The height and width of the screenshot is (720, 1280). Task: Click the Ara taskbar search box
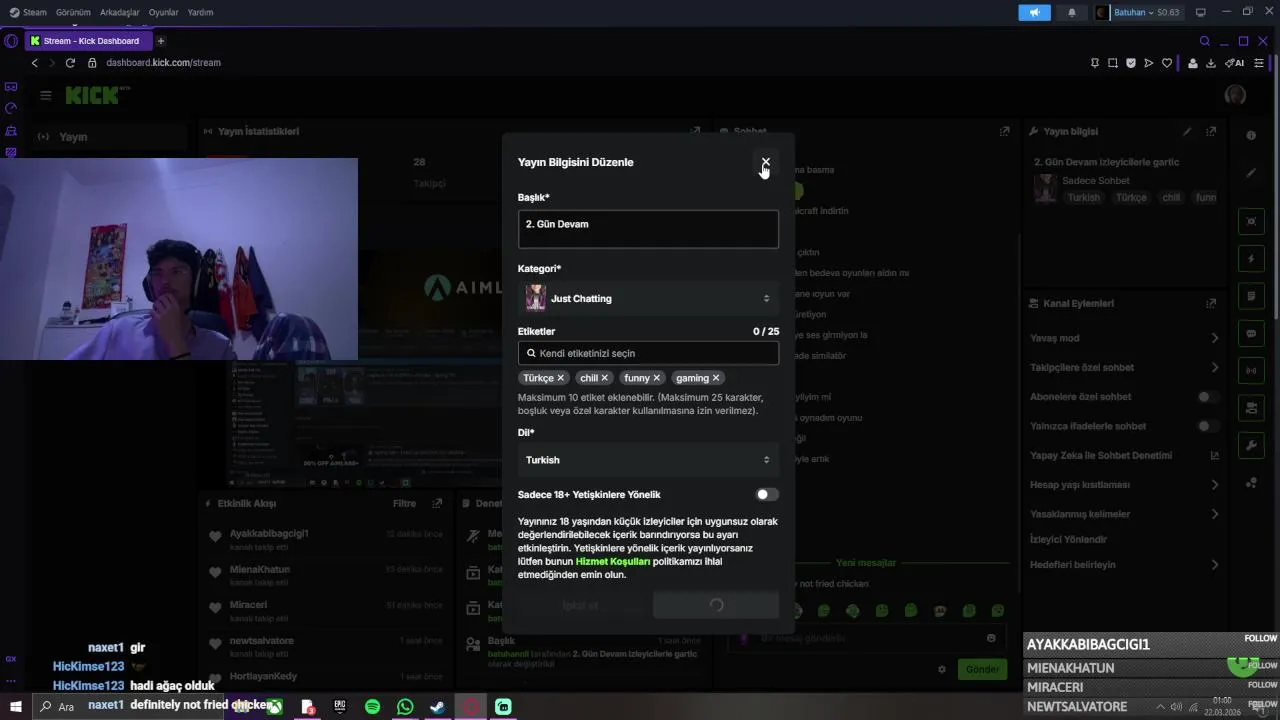60,707
